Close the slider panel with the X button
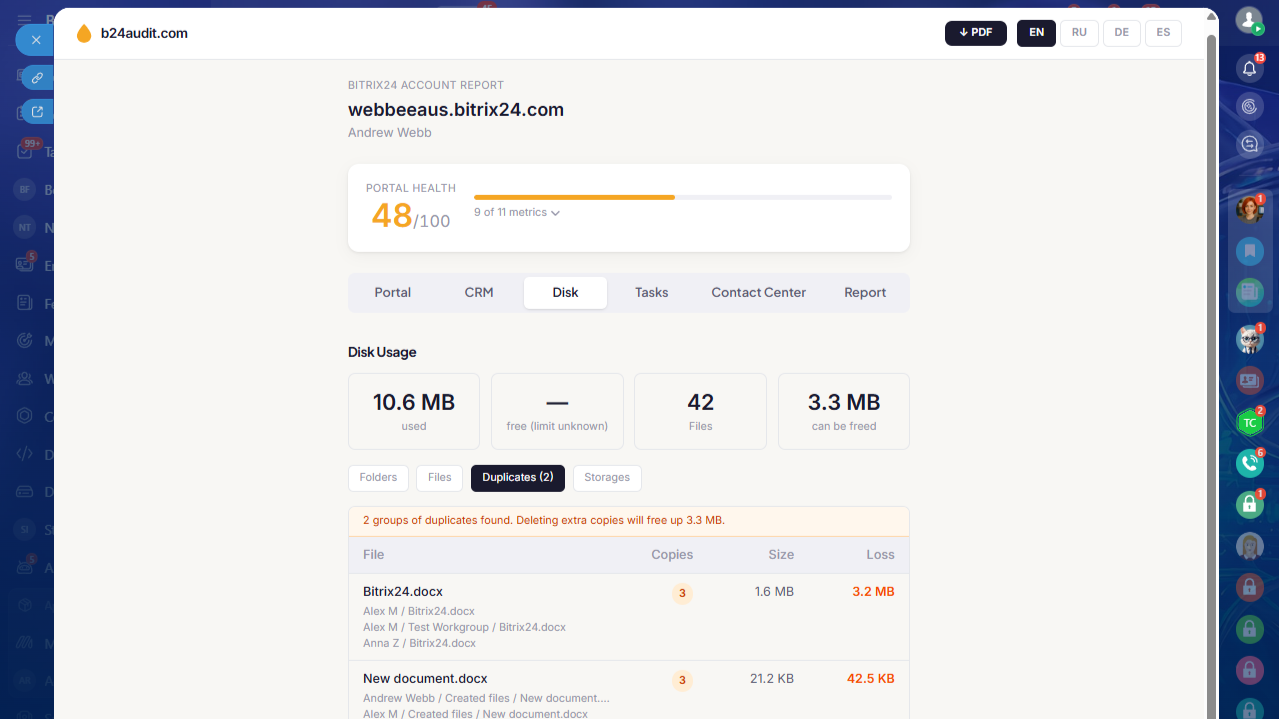The image size is (1279, 719). coord(35,40)
